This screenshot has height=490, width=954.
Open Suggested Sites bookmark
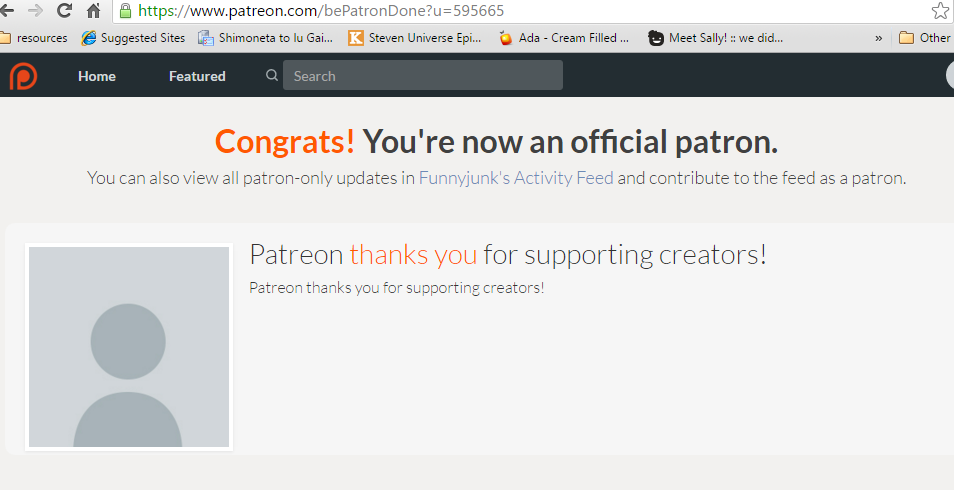pyautogui.click(x=133, y=38)
